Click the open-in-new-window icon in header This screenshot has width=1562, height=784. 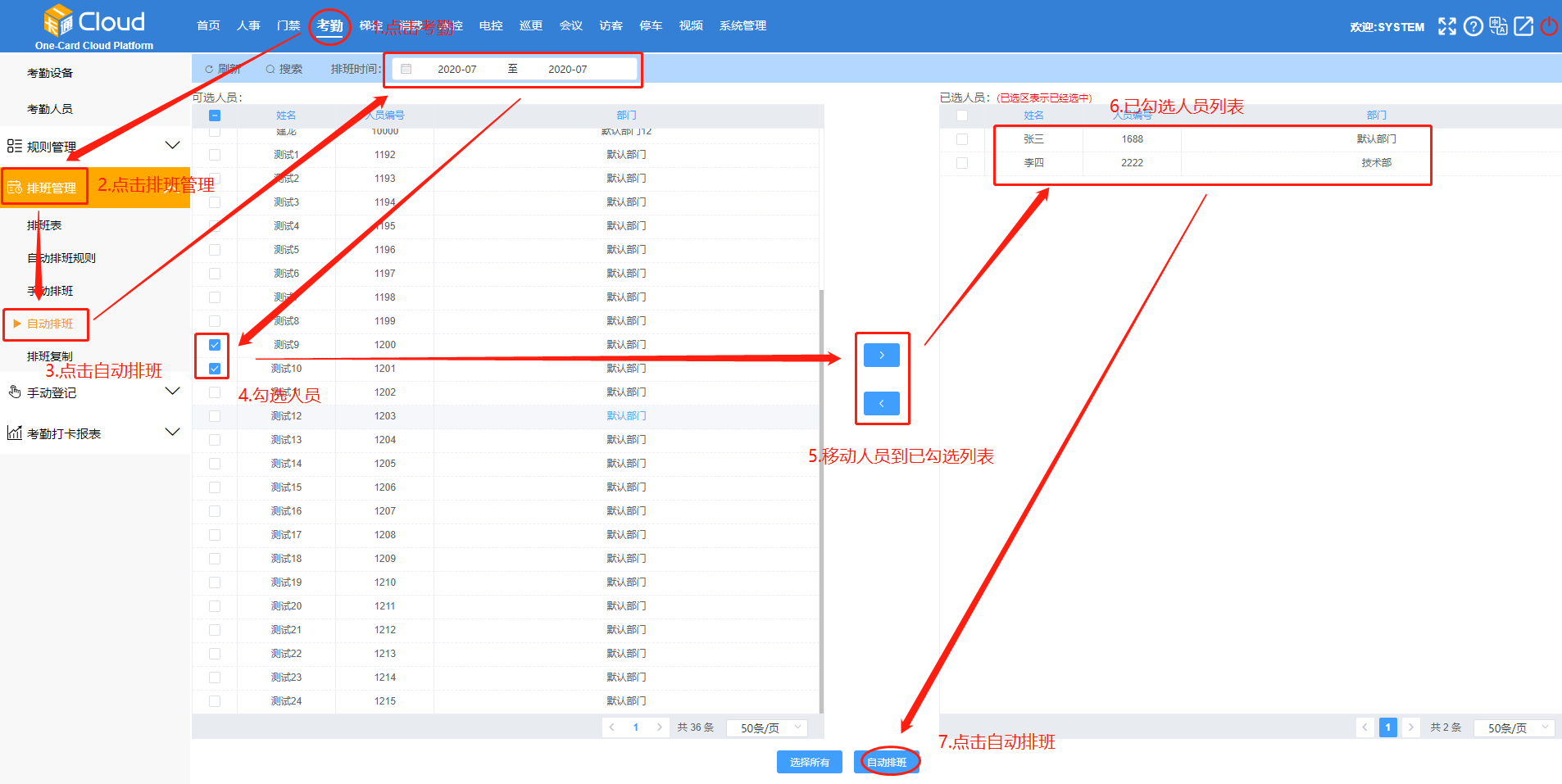[x=1523, y=26]
